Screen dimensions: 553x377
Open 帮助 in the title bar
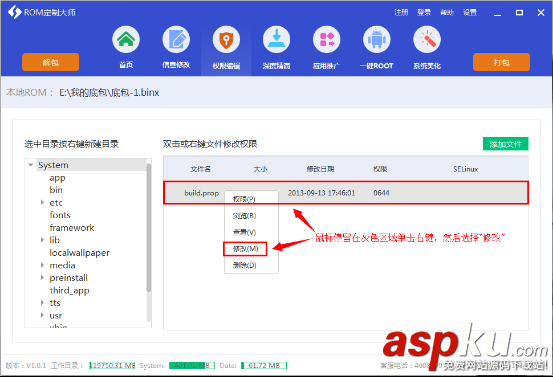[447, 12]
